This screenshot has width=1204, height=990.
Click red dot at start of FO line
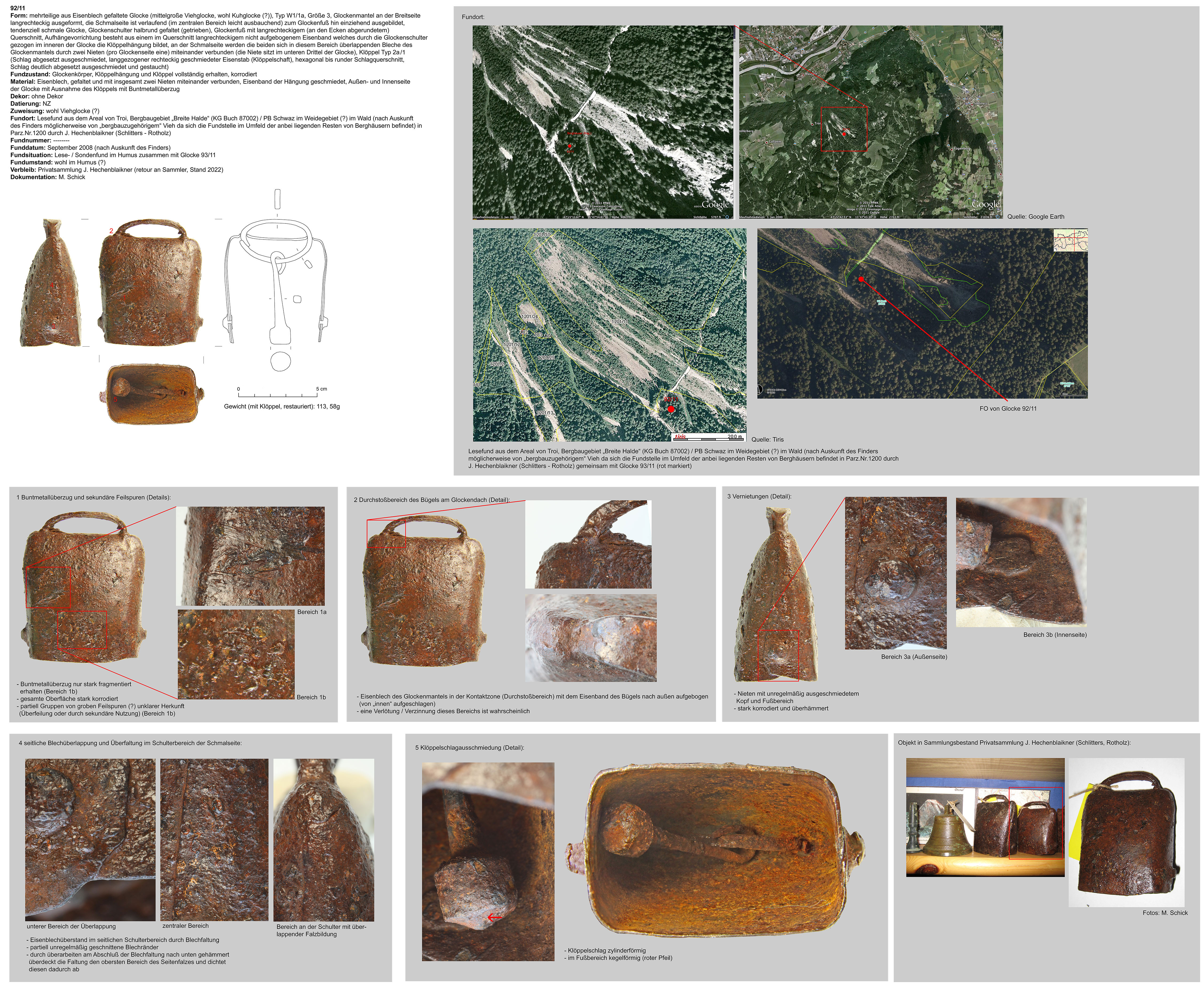click(861, 280)
